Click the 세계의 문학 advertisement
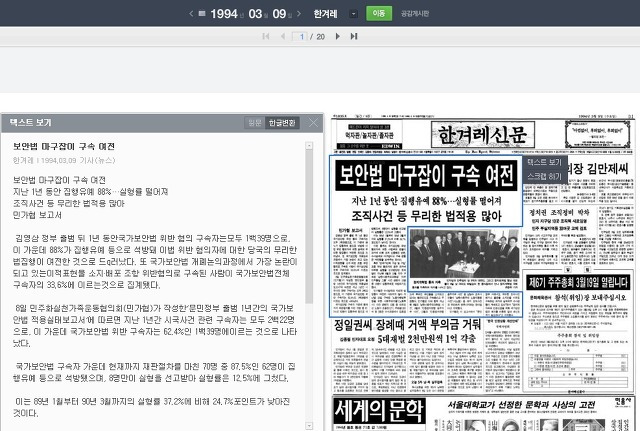 pyautogui.click(x=379, y=413)
